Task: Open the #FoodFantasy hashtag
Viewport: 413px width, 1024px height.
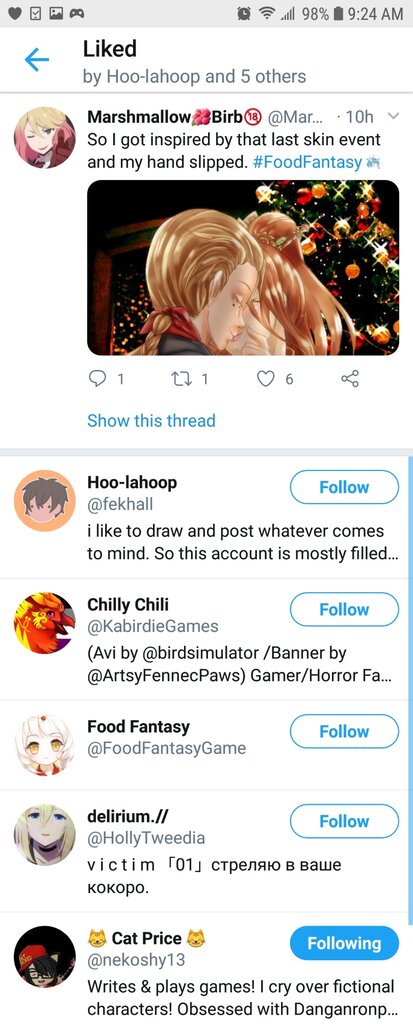Action: 307,162
